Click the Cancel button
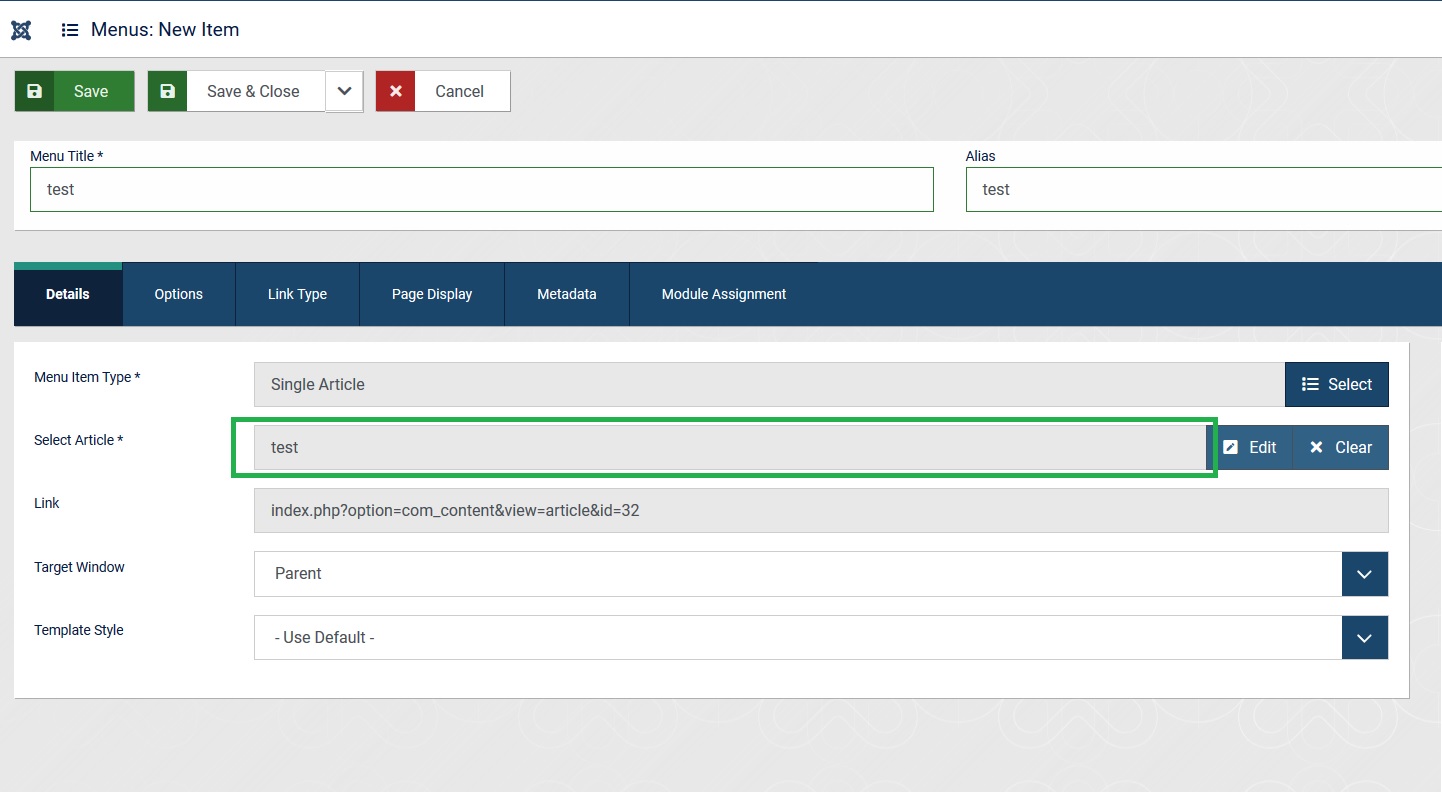 coord(443,91)
